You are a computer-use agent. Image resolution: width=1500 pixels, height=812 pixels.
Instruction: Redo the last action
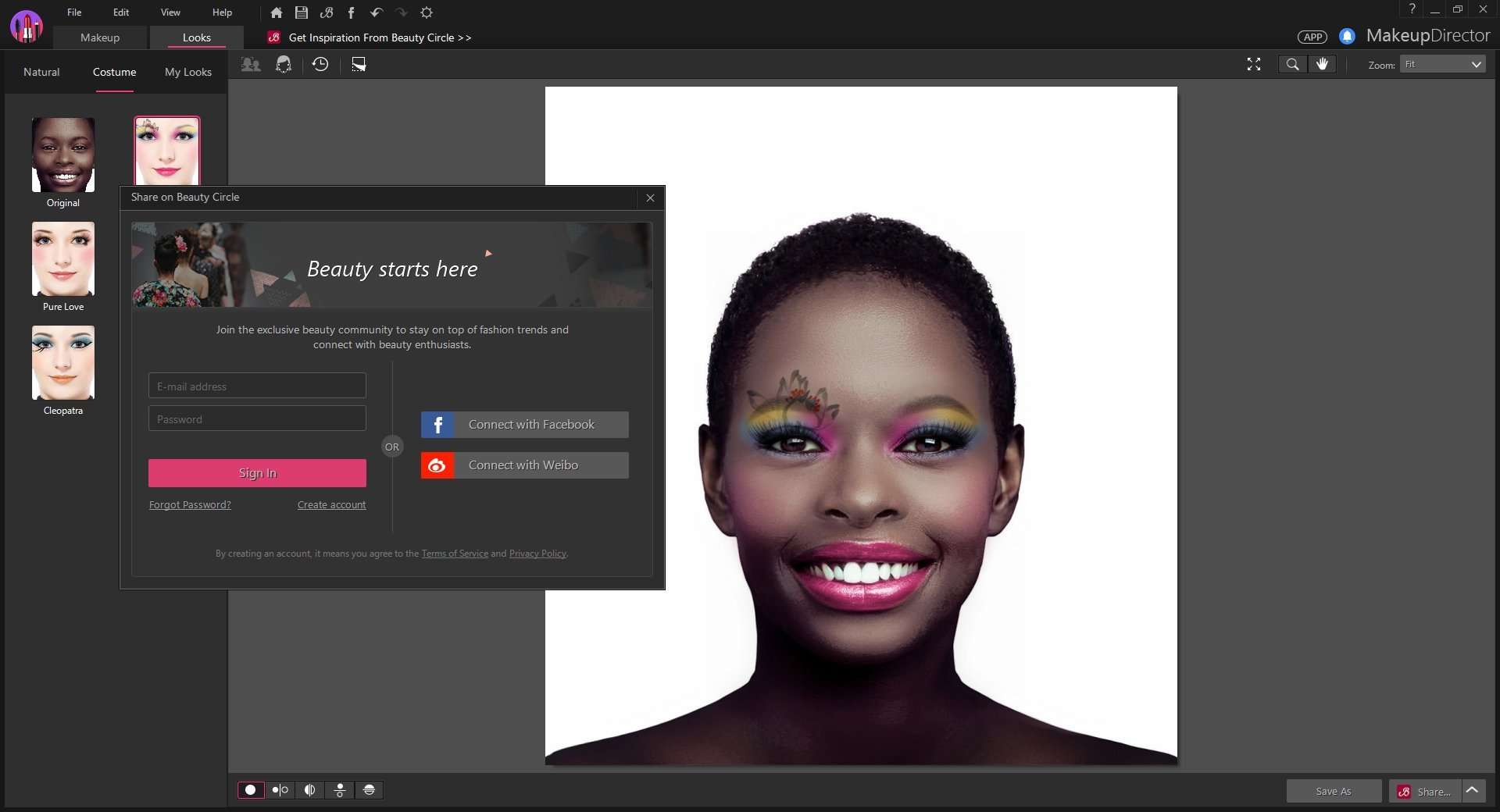402,12
